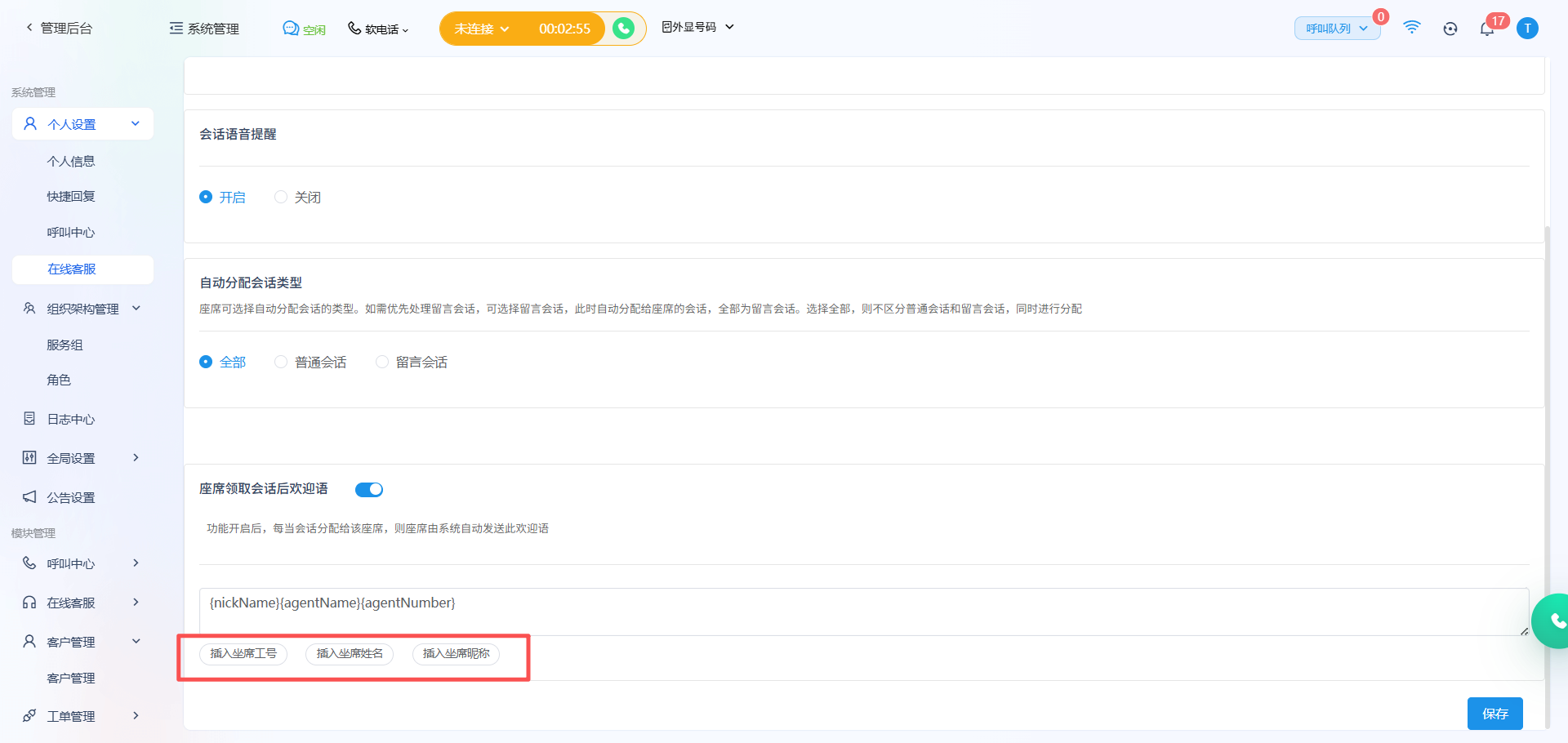The height and width of the screenshot is (743, 1568).
Task: Click the 公告设置 megaphone icon
Action: (x=29, y=497)
